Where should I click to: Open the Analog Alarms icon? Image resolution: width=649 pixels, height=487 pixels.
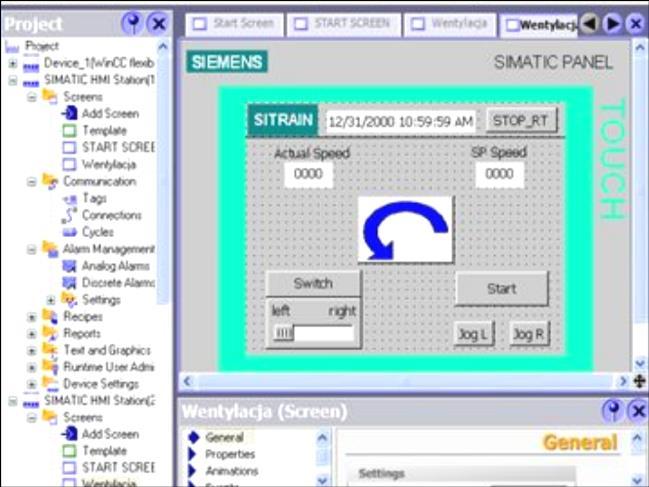[69, 266]
